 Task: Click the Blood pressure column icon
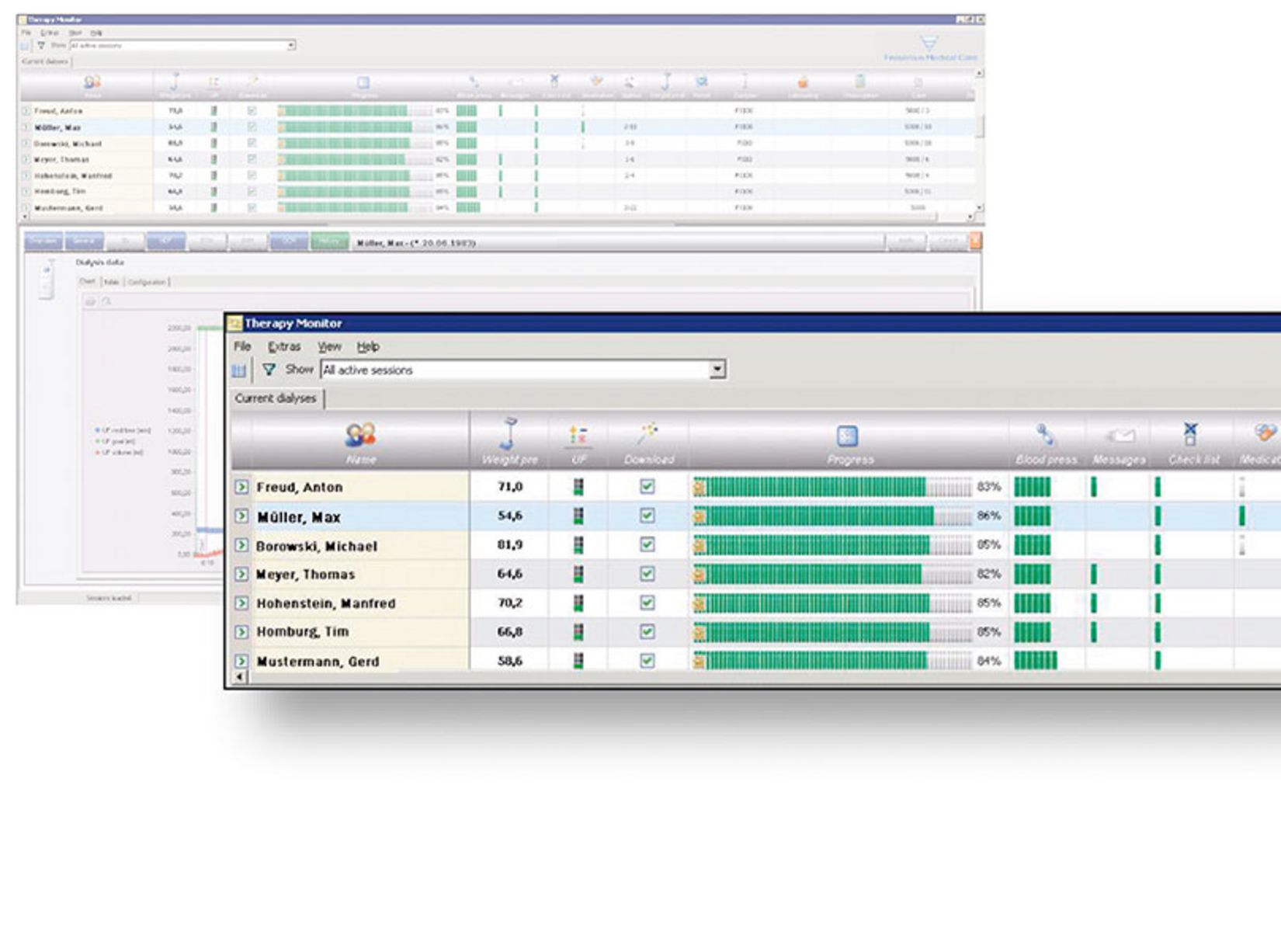(x=1045, y=435)
